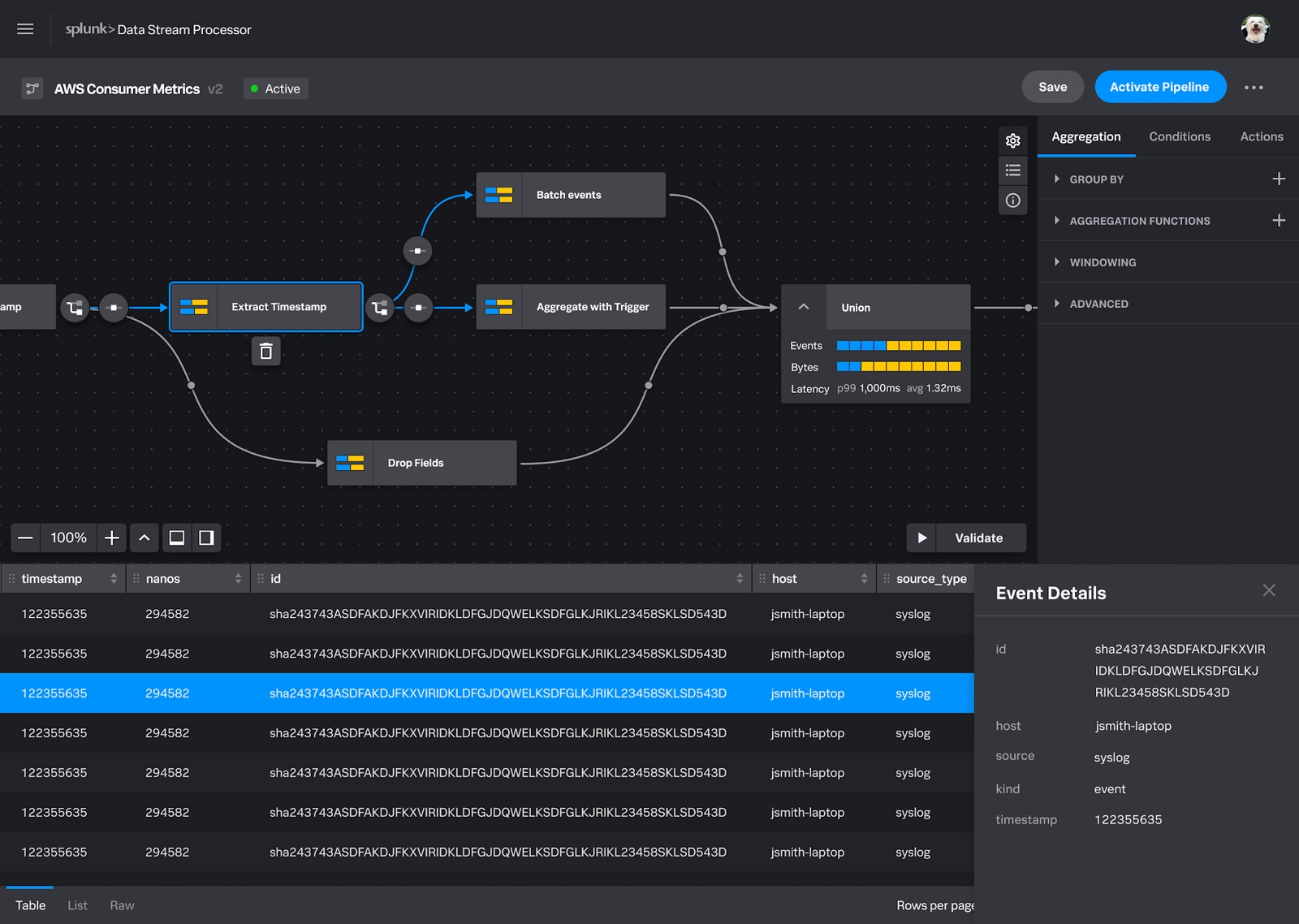Open the canvas settings gear icon
Screen dimensions: 1299x924
tap(1012, 140)
